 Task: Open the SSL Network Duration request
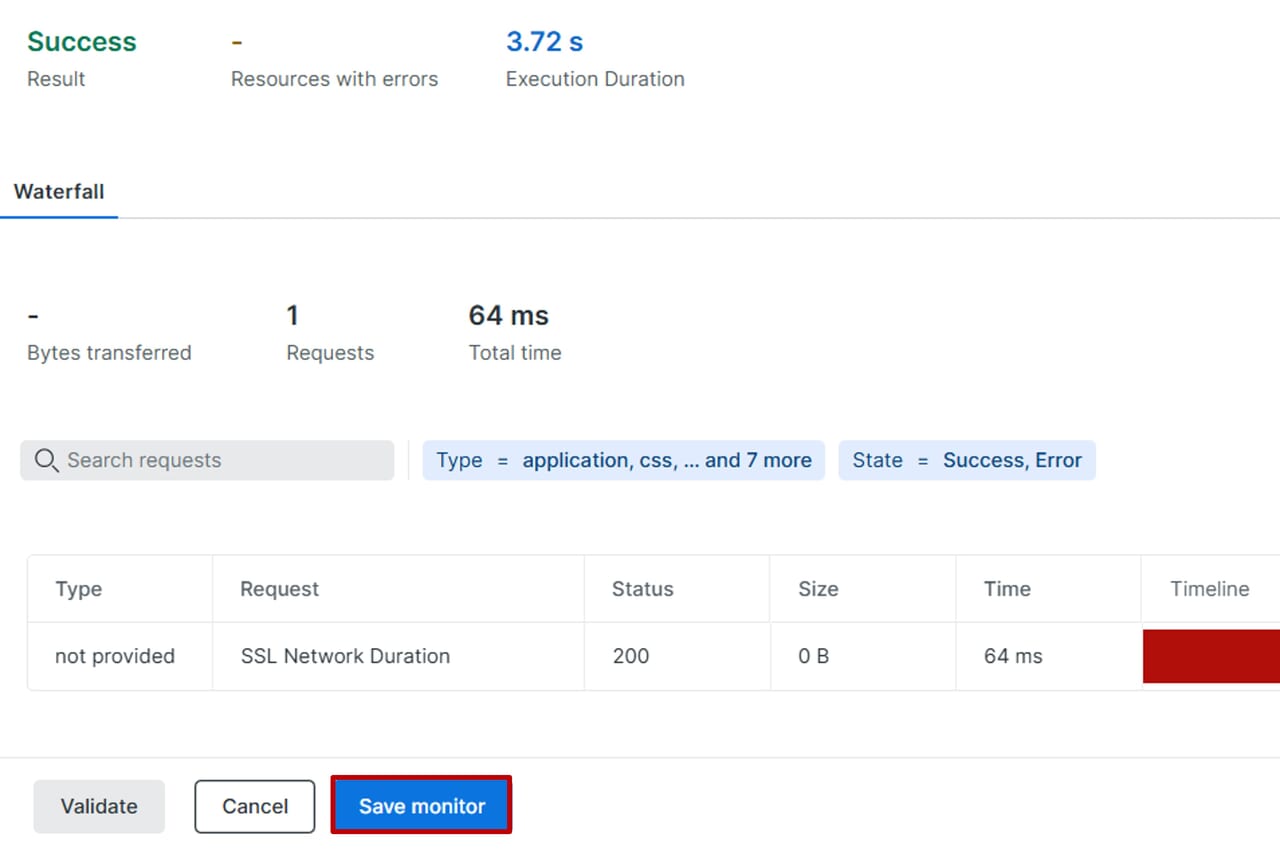pos(345,656)
